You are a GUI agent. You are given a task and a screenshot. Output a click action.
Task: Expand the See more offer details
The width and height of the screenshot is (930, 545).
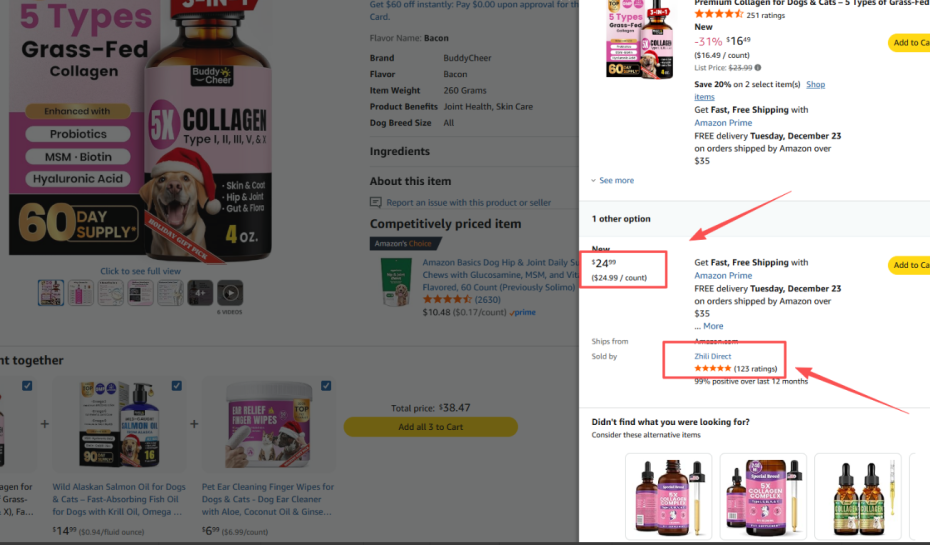tap(612, 180)
